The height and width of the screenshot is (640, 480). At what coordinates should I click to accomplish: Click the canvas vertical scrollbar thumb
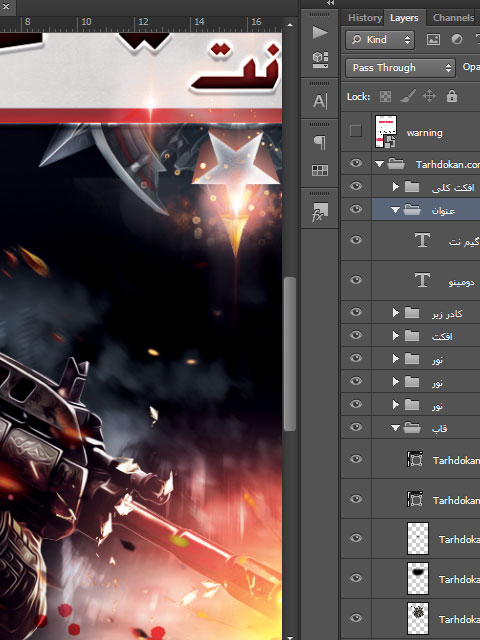point(290,353)
